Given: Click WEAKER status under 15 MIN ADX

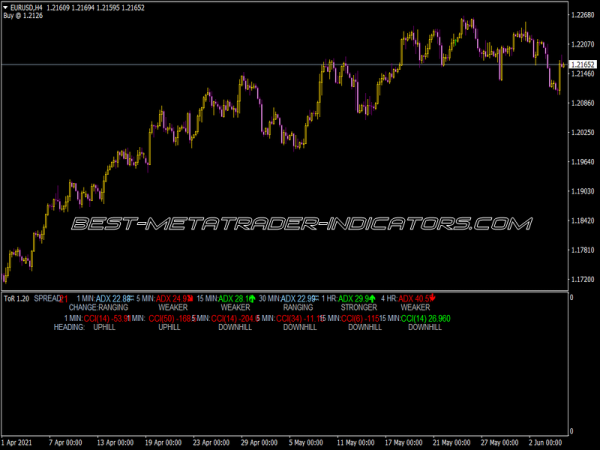Looking at the screenshot, I should click(235, 307).
